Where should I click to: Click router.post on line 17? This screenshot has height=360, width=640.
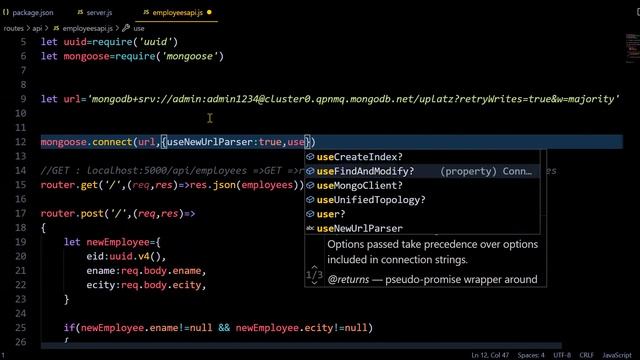(x=72, y=213)
